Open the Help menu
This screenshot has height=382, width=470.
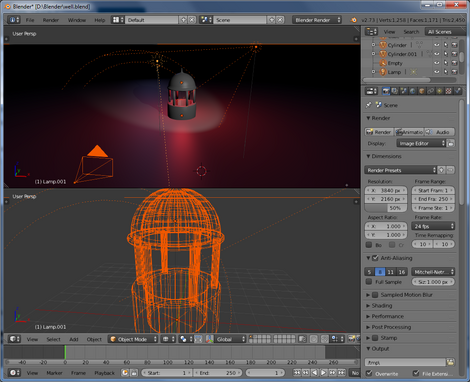click(99, 20)
